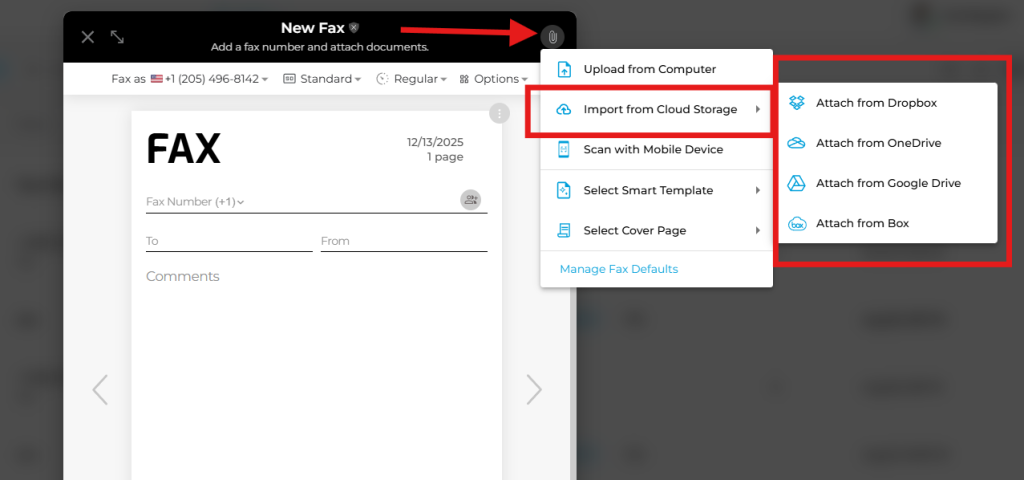Screen dimensions: 1024x480
Task: Click the cover page scroll icon
Action: (564, 231)
